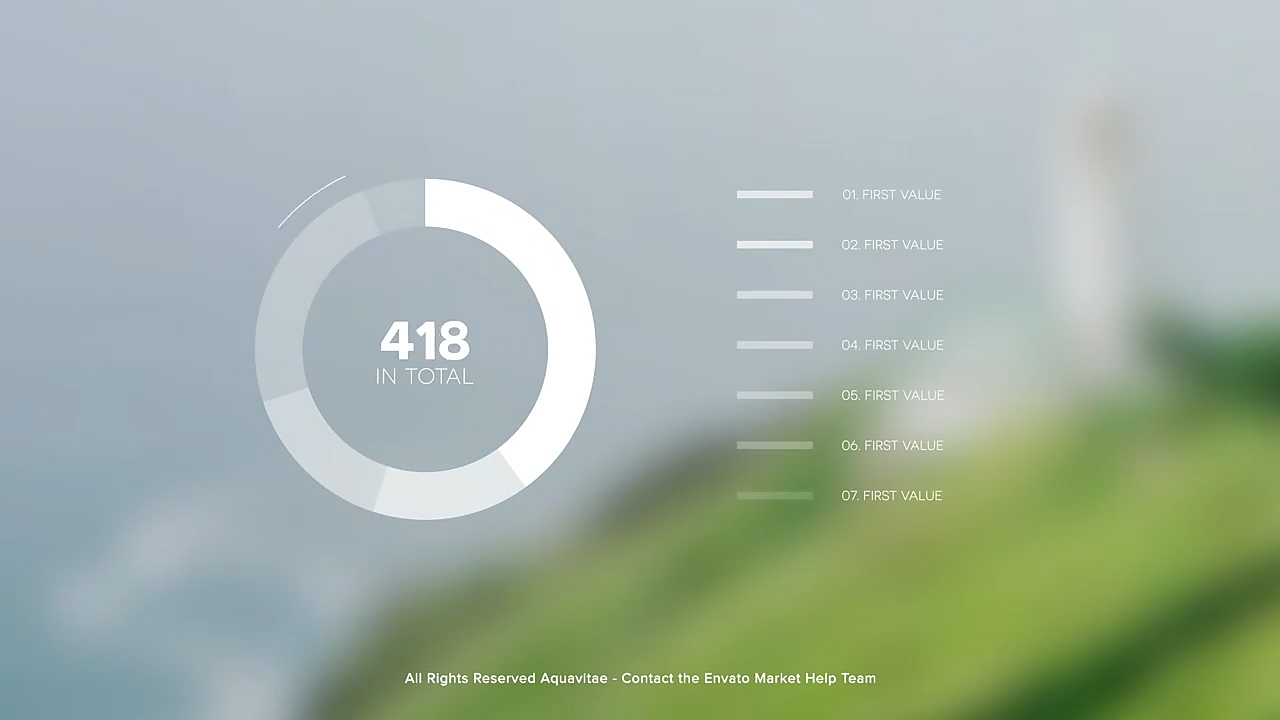Viewport: 1280px width, 720px height.
Task: Click the IN TOTAL caption under 418
Action: (x=424, y=377)
